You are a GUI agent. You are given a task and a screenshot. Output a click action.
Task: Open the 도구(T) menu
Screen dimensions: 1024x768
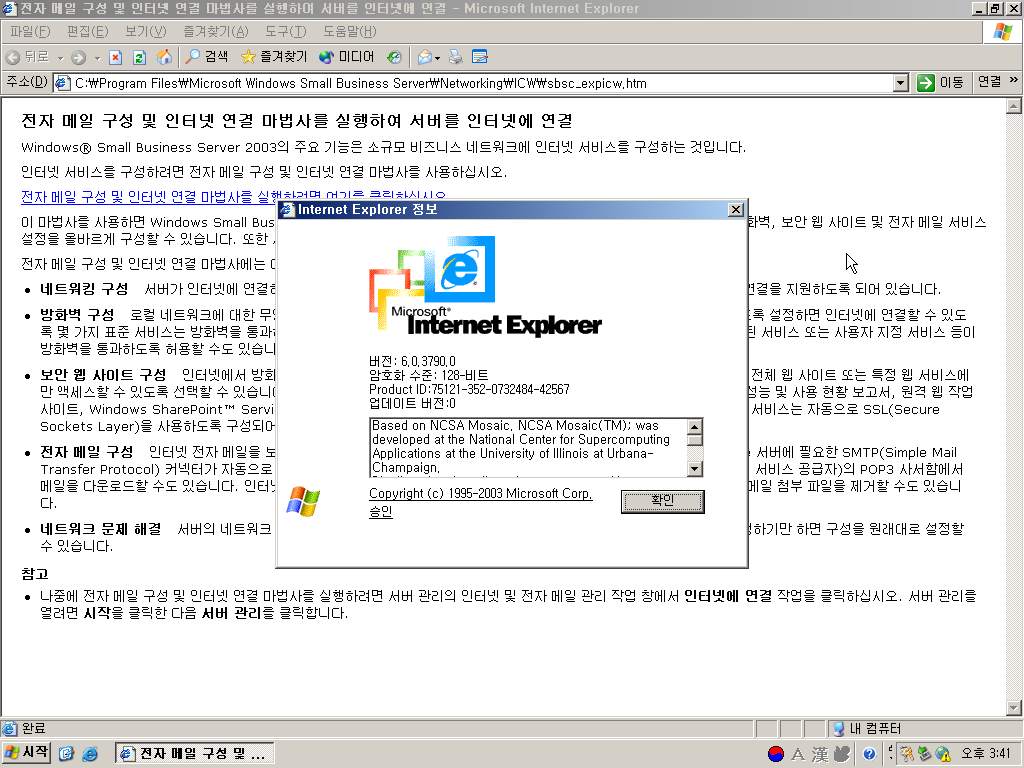coord(285,31)
